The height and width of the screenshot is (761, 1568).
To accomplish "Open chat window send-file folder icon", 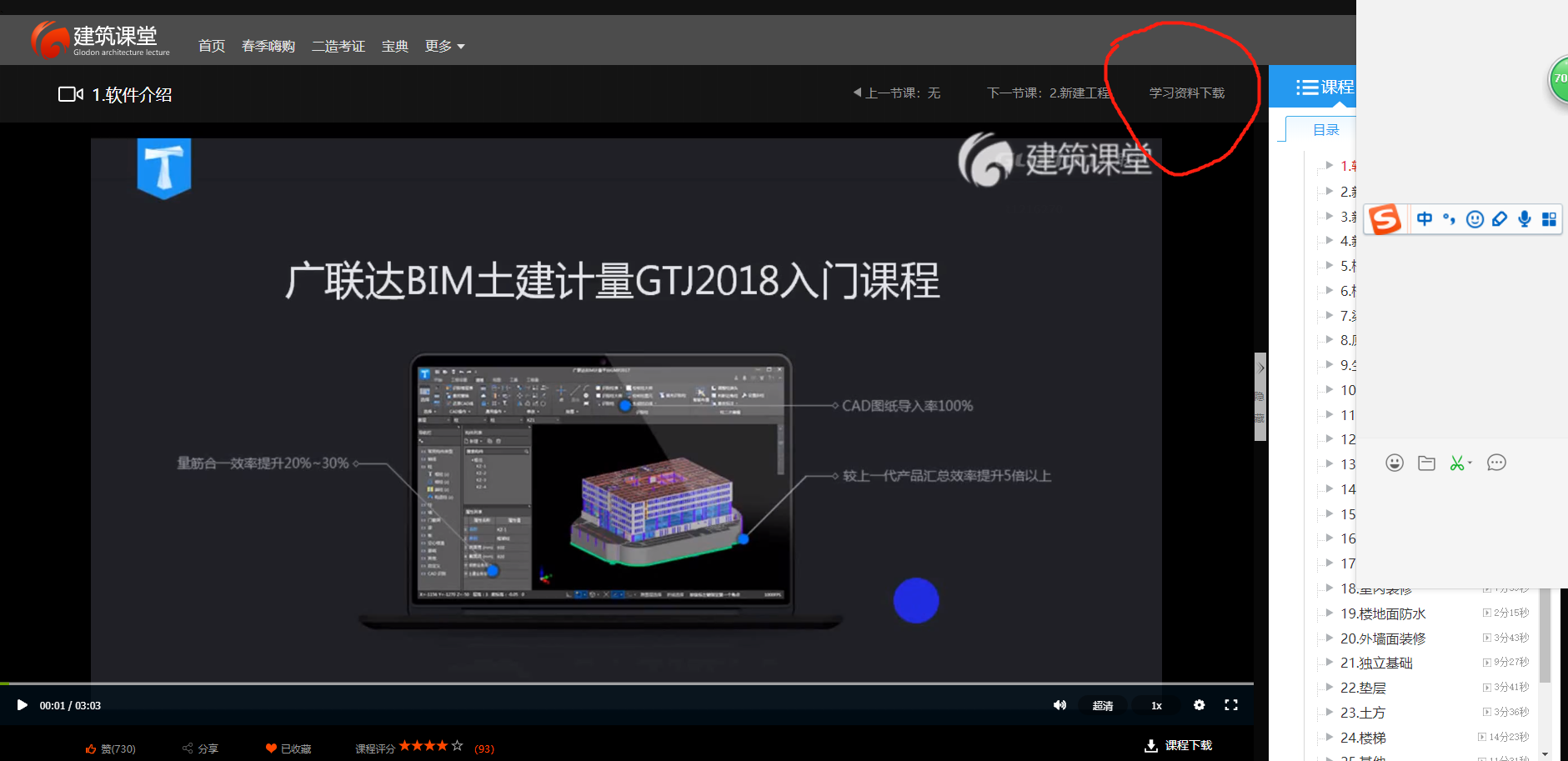I will (1426, 463).
